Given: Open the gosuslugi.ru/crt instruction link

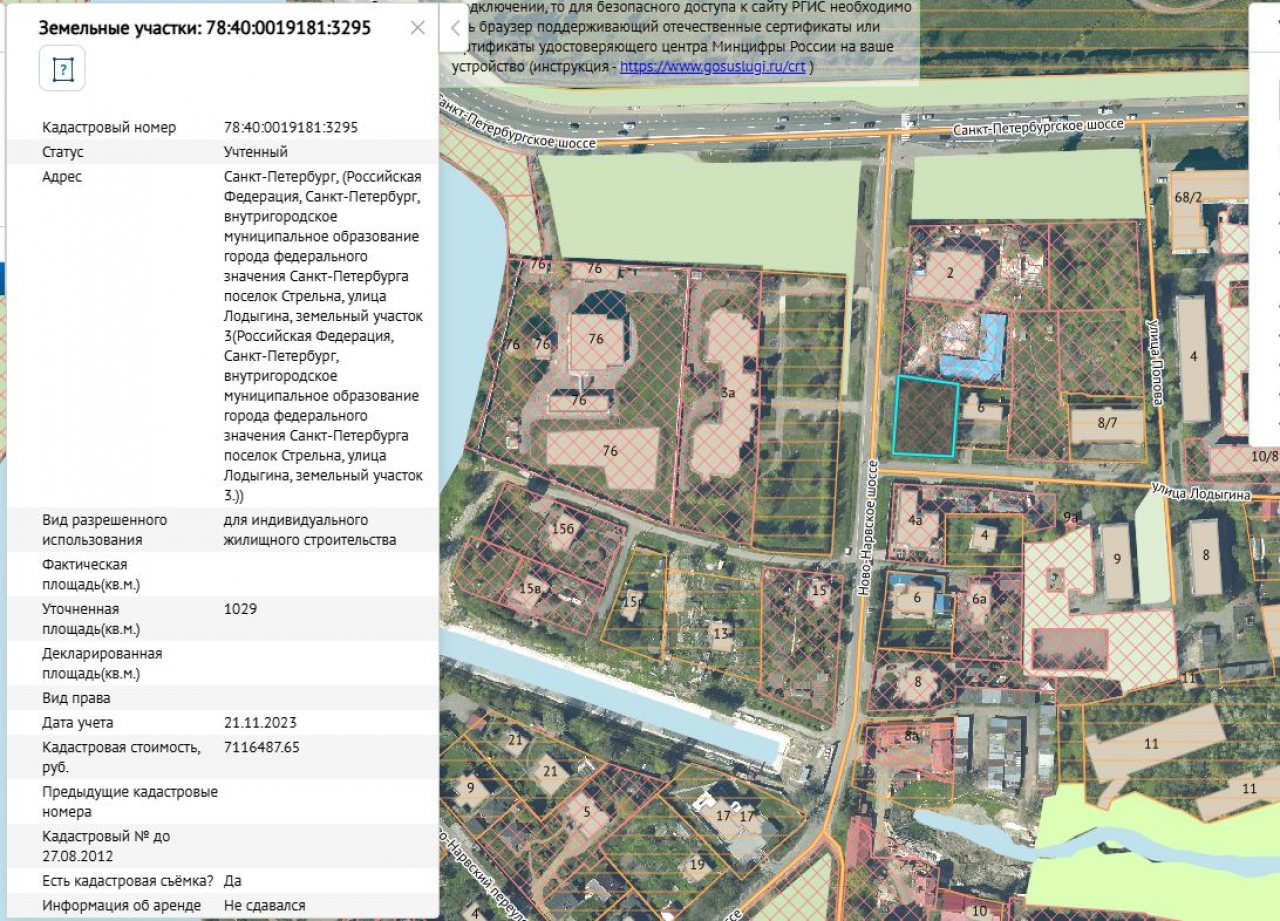Looking at the screenshot, I should [712, 67].
